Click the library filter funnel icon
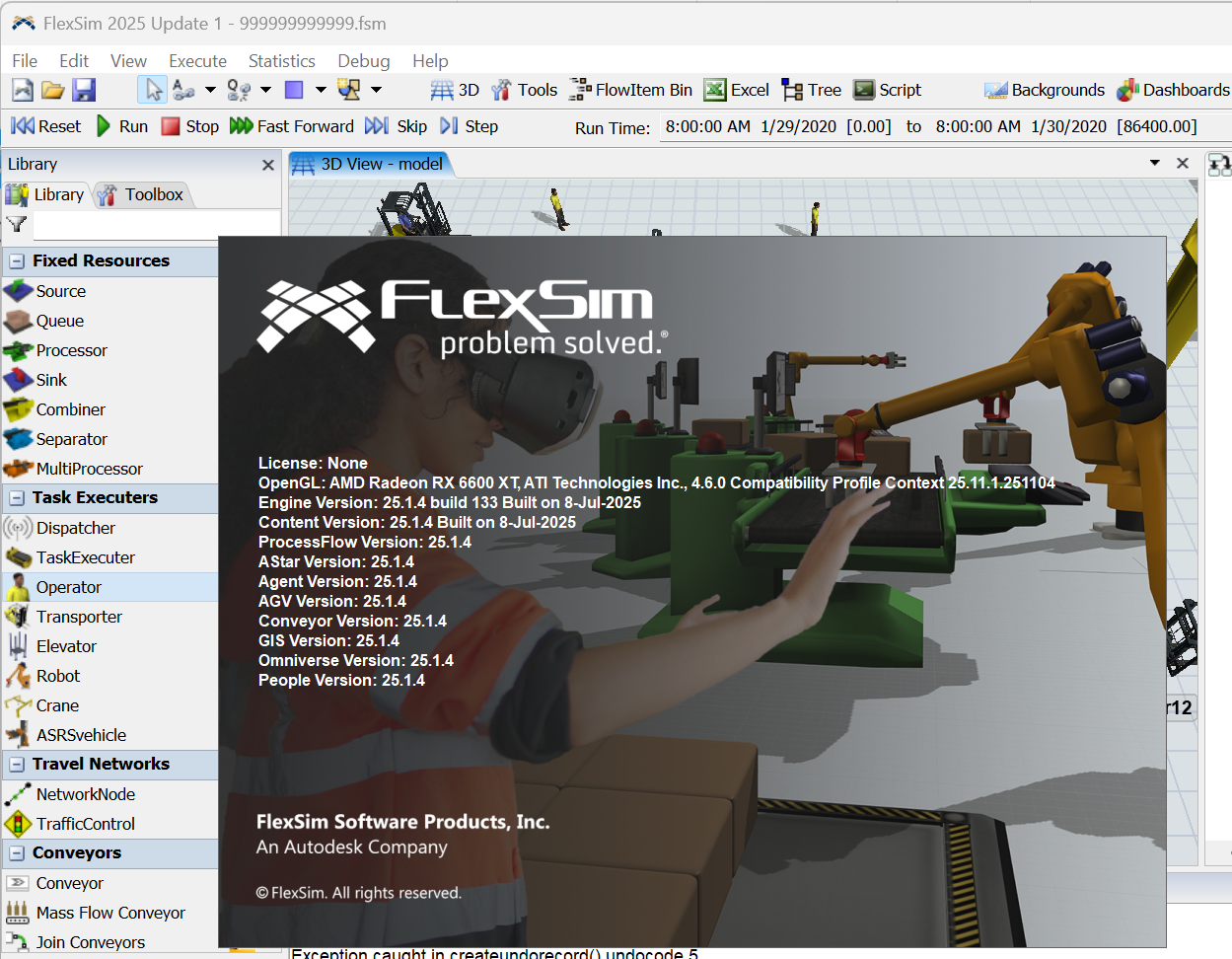The height and width of the screenshot is (959, 1232). click(17, 225)
